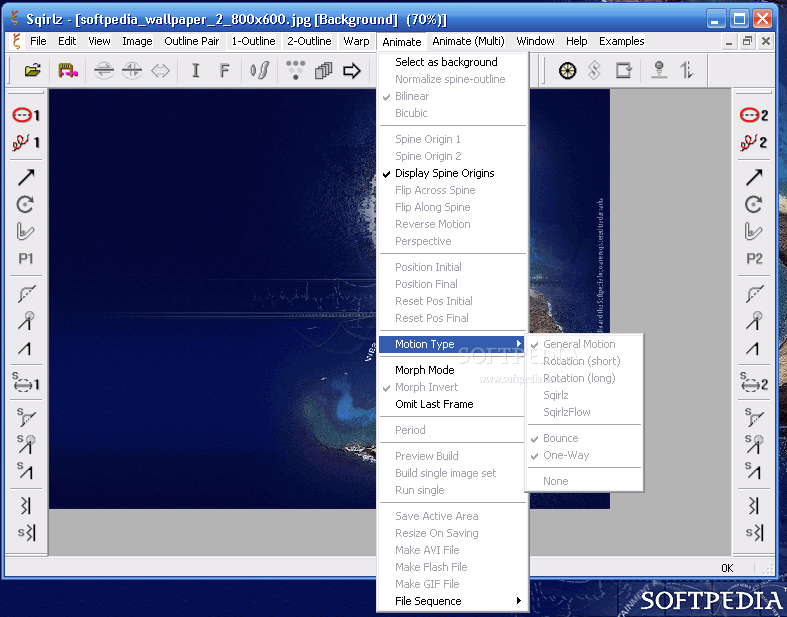
Task: Toggle Morph Invert option
Action: coord(426,387)
